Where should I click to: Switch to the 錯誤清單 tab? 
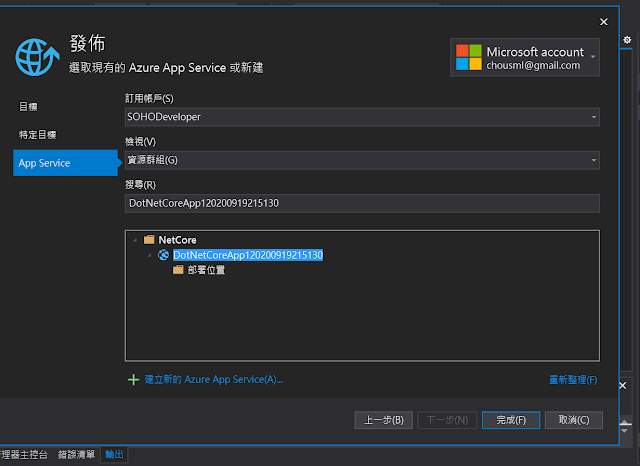76,455
